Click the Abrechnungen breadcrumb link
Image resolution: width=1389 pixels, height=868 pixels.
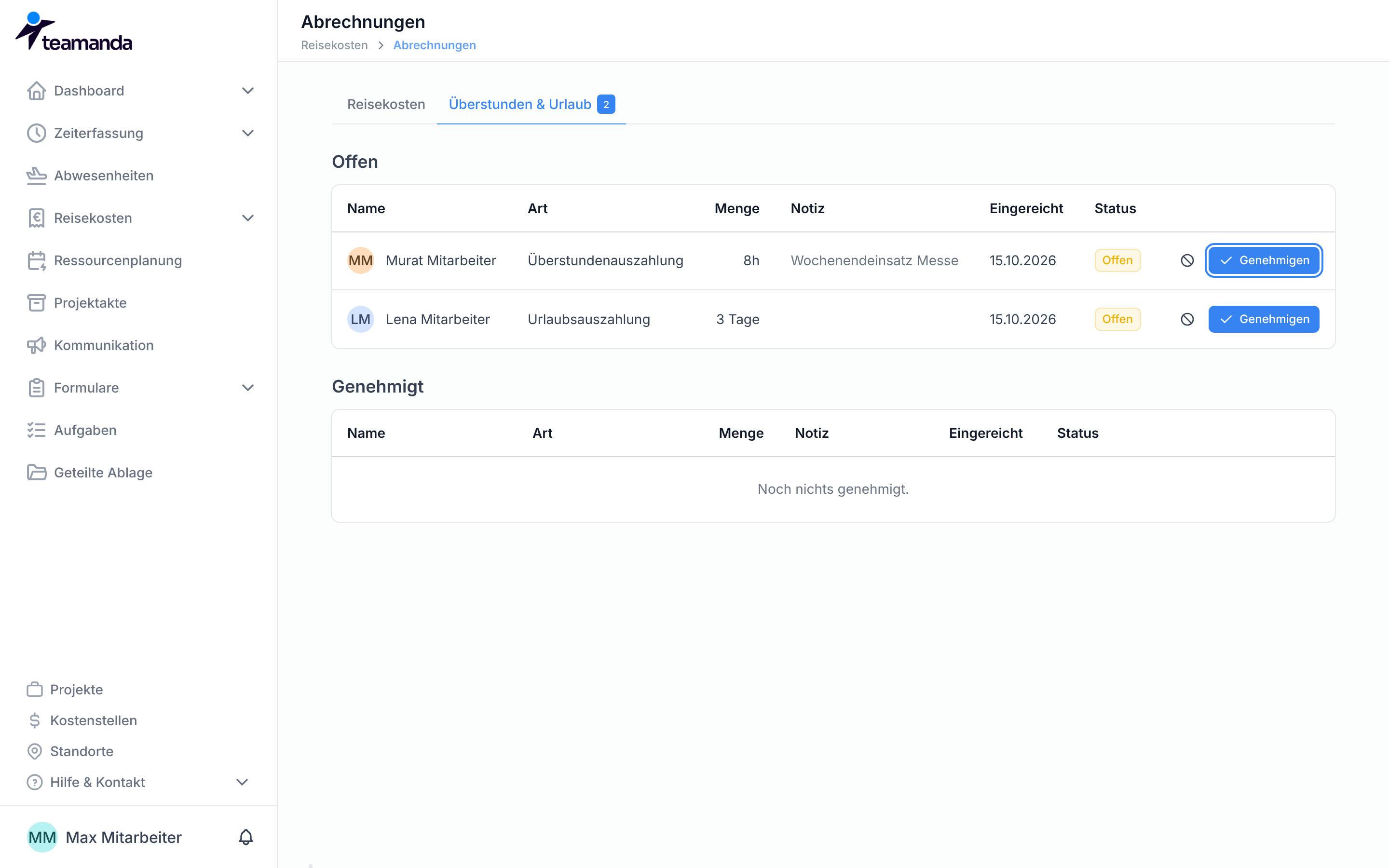tap(435, 45)
